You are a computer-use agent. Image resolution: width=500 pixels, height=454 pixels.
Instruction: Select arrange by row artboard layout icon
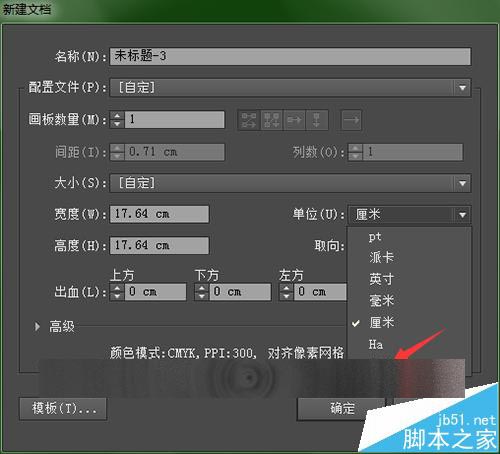point(294,120)
